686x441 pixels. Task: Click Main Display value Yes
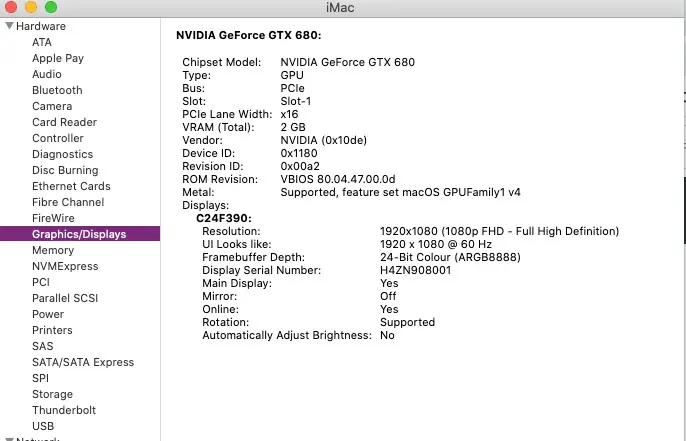coord(389,283)
